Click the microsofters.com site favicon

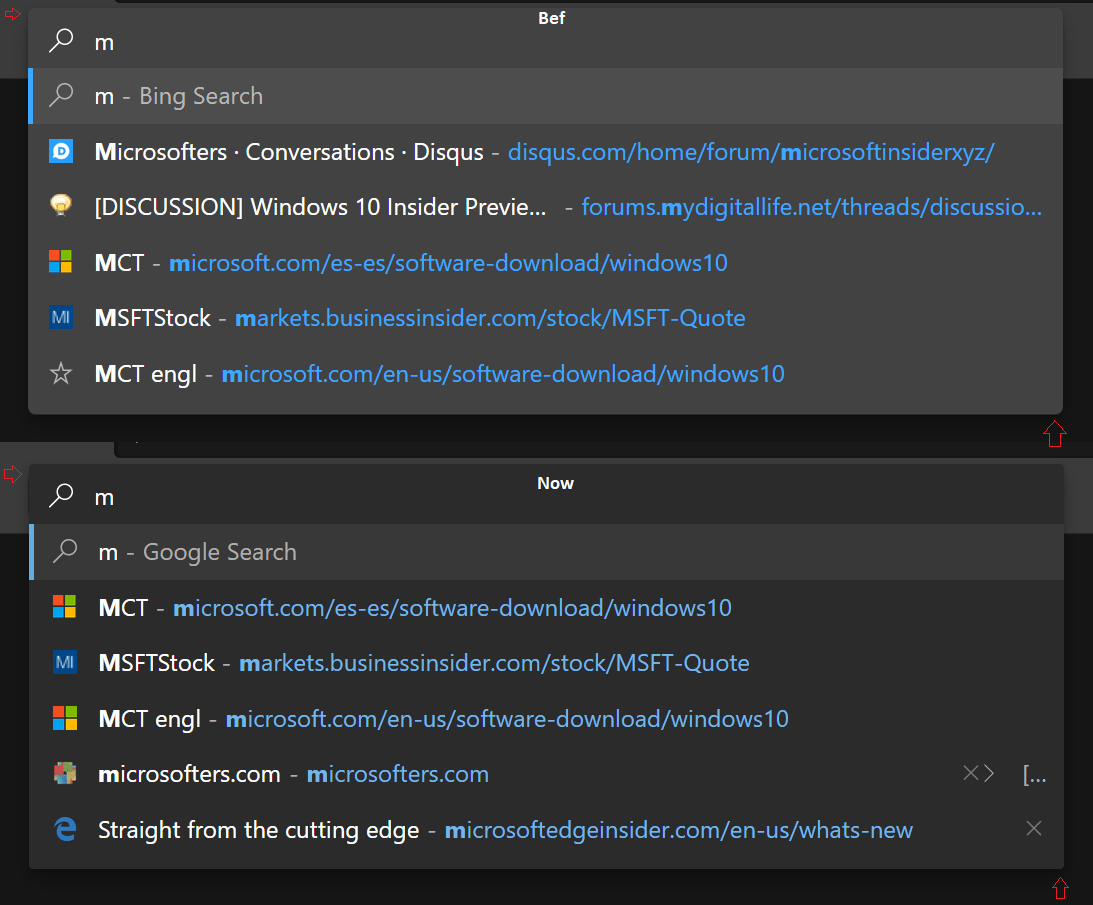(65, 773)
